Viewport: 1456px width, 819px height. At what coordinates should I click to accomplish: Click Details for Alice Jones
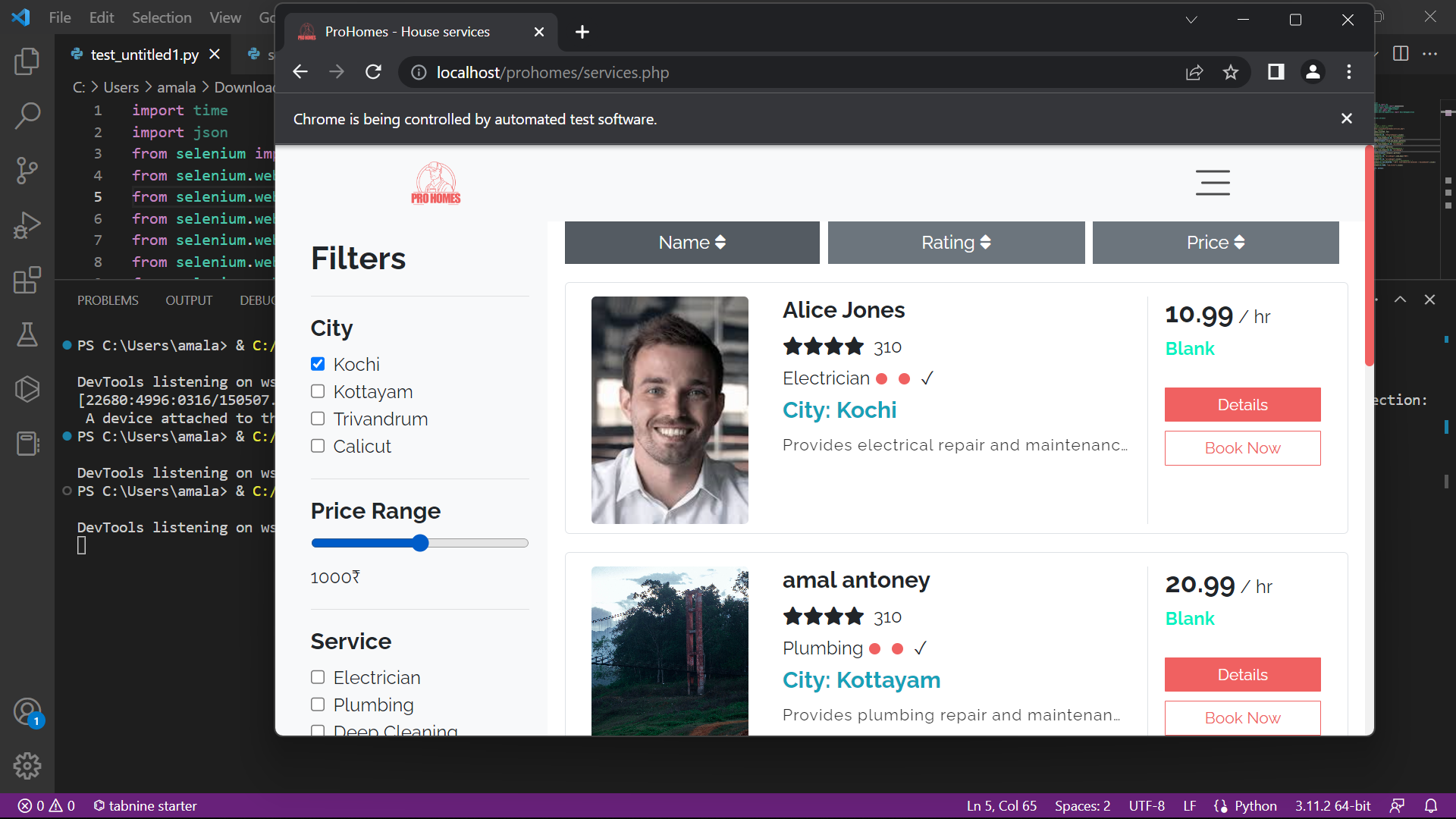[1242, 405]
